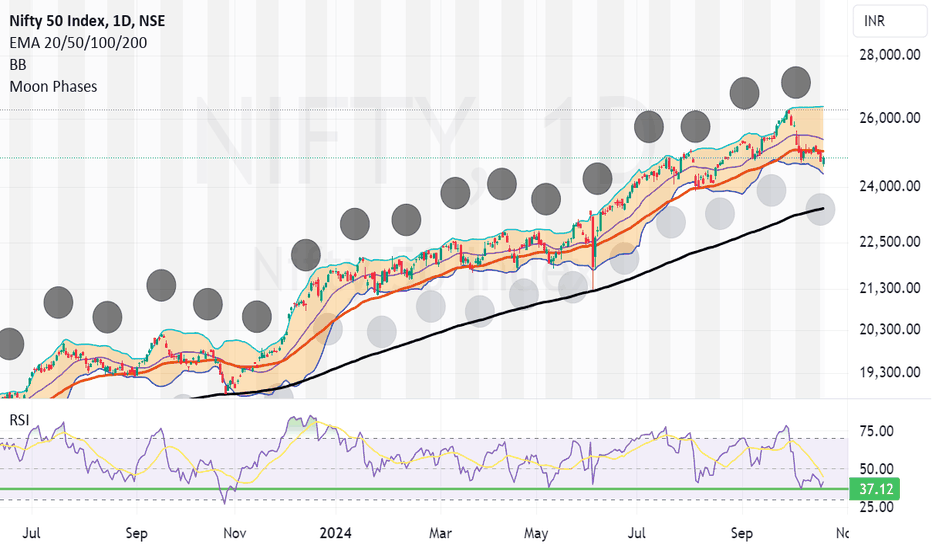Click the 50.00 RSI axis label
932x550 pixels.
point(877,469)
